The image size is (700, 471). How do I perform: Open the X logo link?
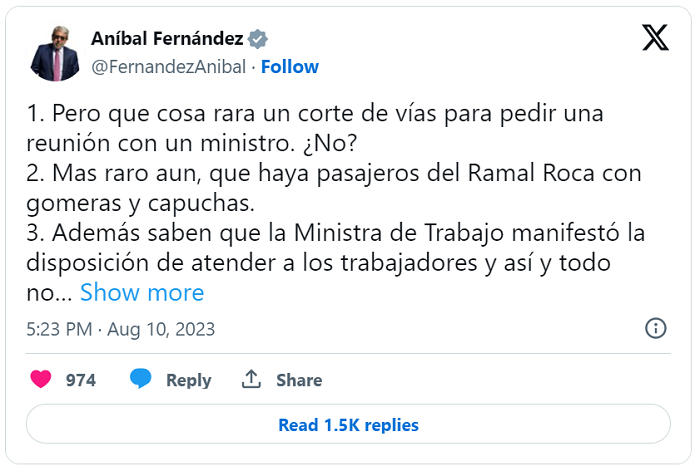pos(655,38)
